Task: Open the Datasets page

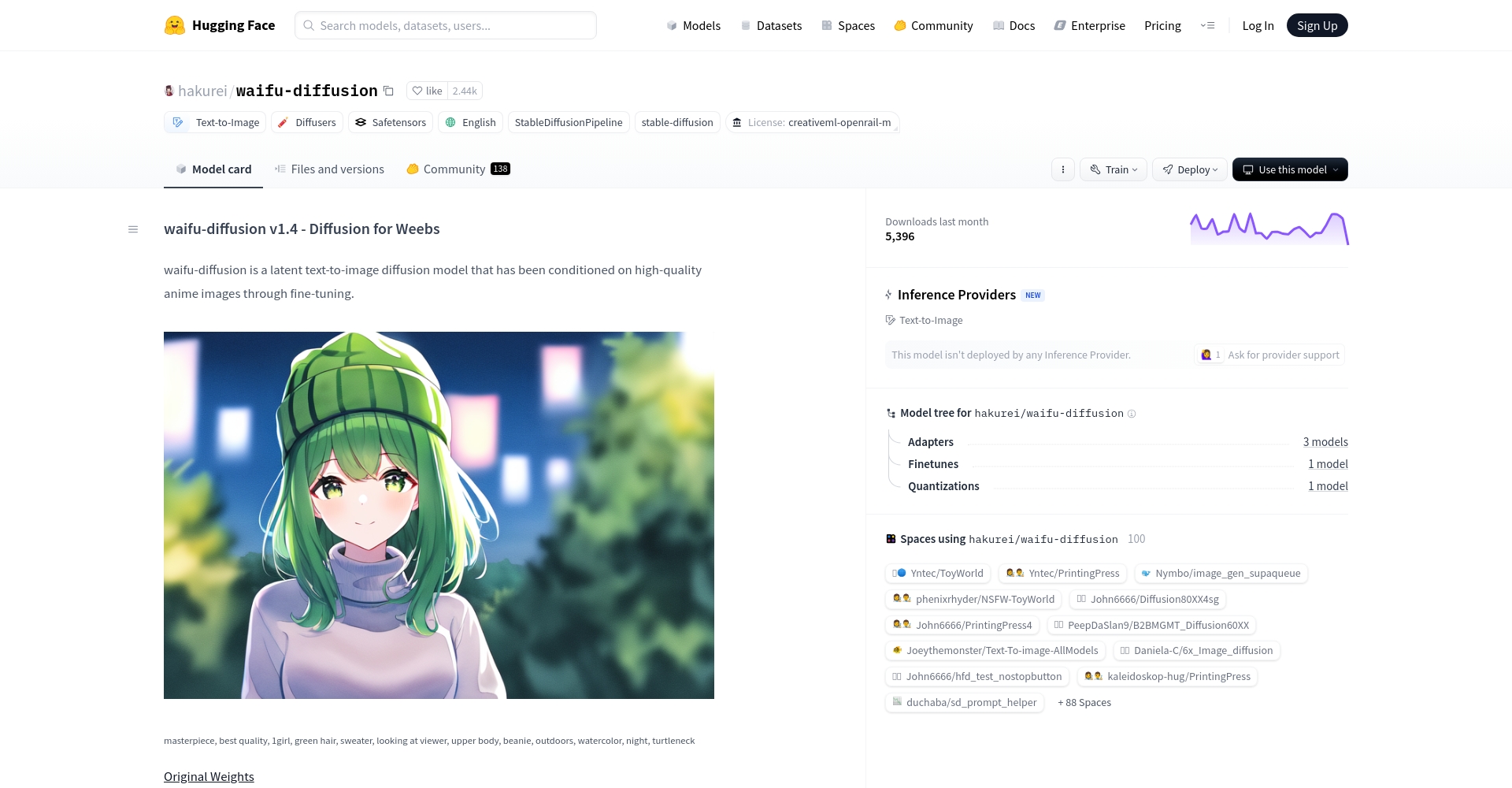Action: click(x=771, y=25)
